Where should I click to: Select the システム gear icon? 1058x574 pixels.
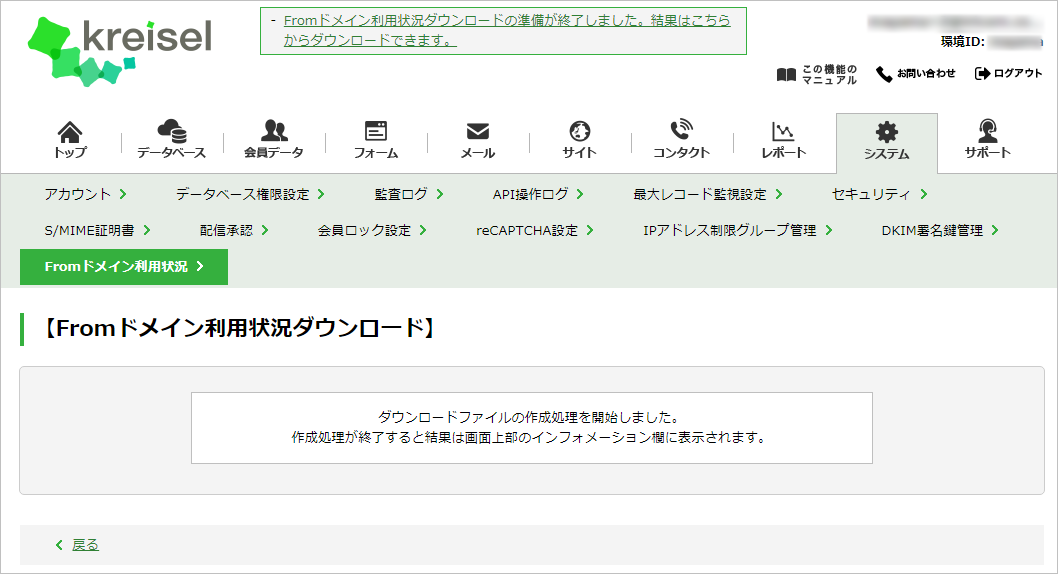(887, 132)
